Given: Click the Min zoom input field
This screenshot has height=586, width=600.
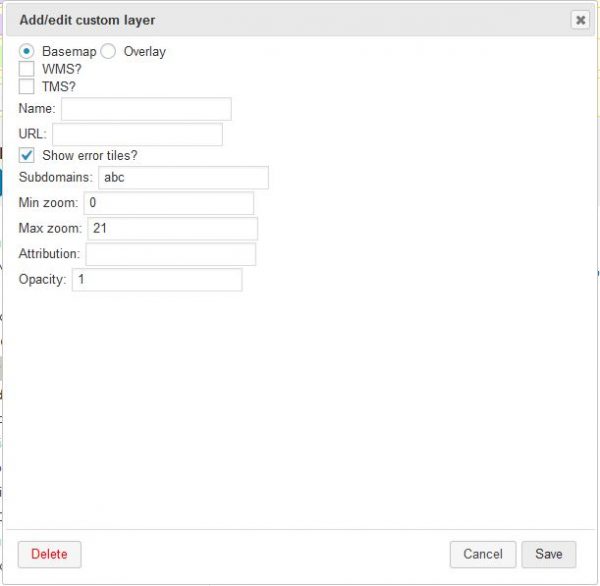Looking at the screenshot, I should [168, 203].
